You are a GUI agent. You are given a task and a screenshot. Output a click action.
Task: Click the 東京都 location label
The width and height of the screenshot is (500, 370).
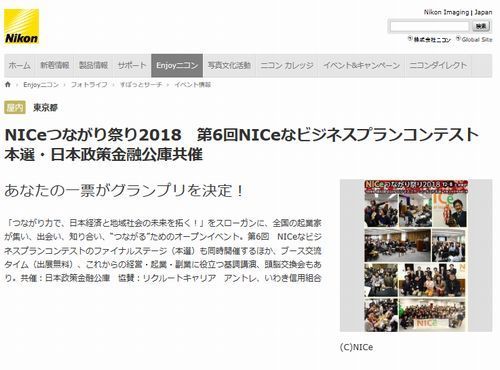click(46, 108)
